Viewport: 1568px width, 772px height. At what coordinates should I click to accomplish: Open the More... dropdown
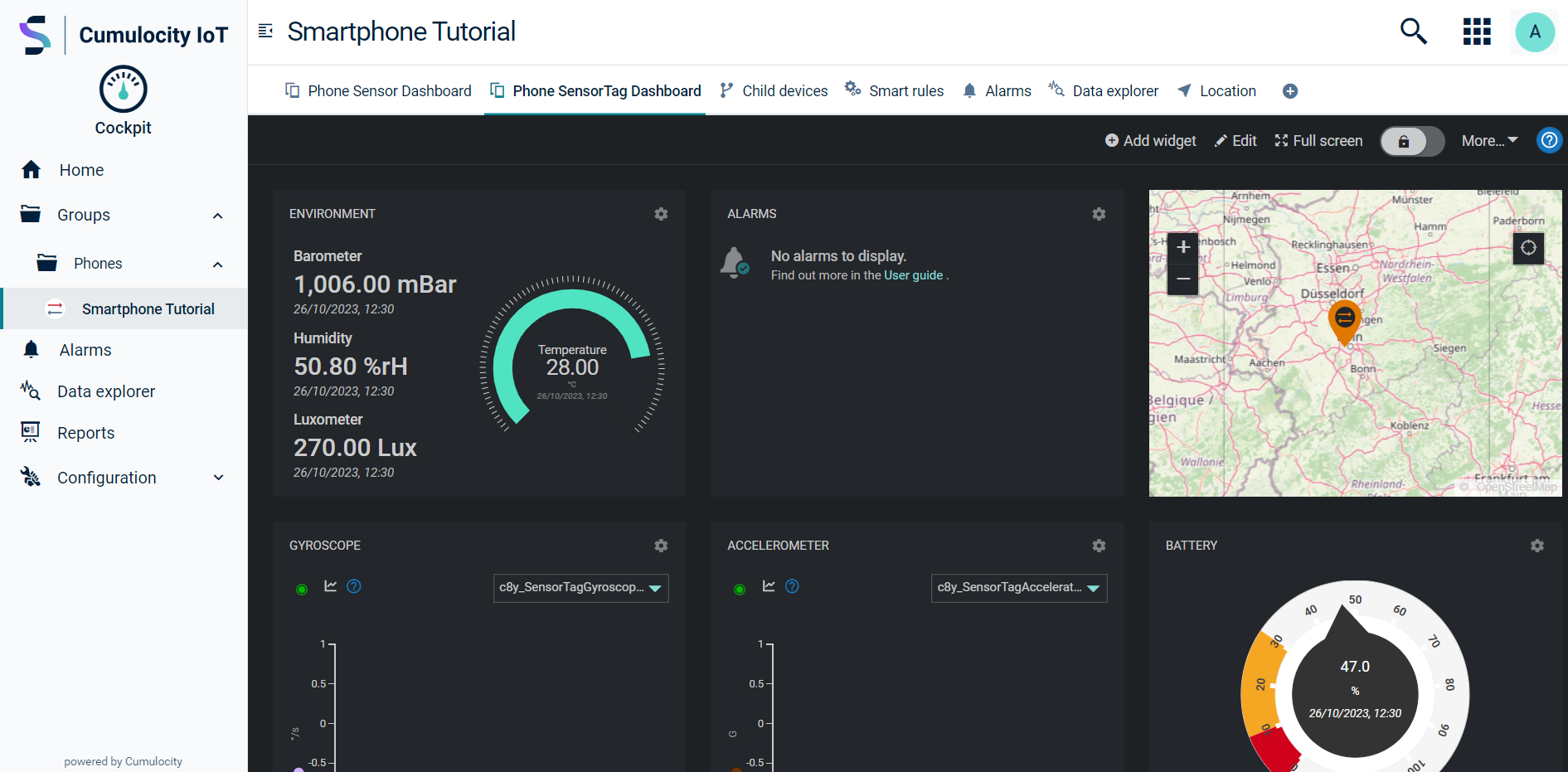(x=1489, y=141)
